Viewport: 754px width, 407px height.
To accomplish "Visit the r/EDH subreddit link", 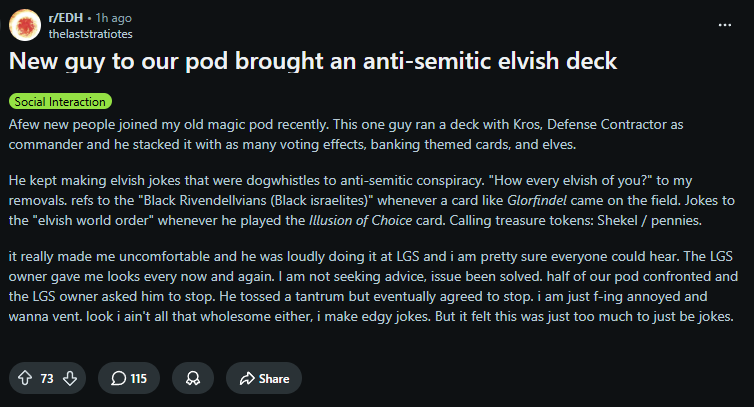I will tap(66, 18).
